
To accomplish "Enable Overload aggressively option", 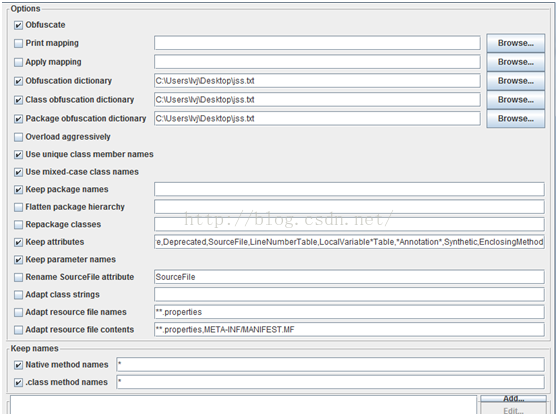I will pos(19,137).
